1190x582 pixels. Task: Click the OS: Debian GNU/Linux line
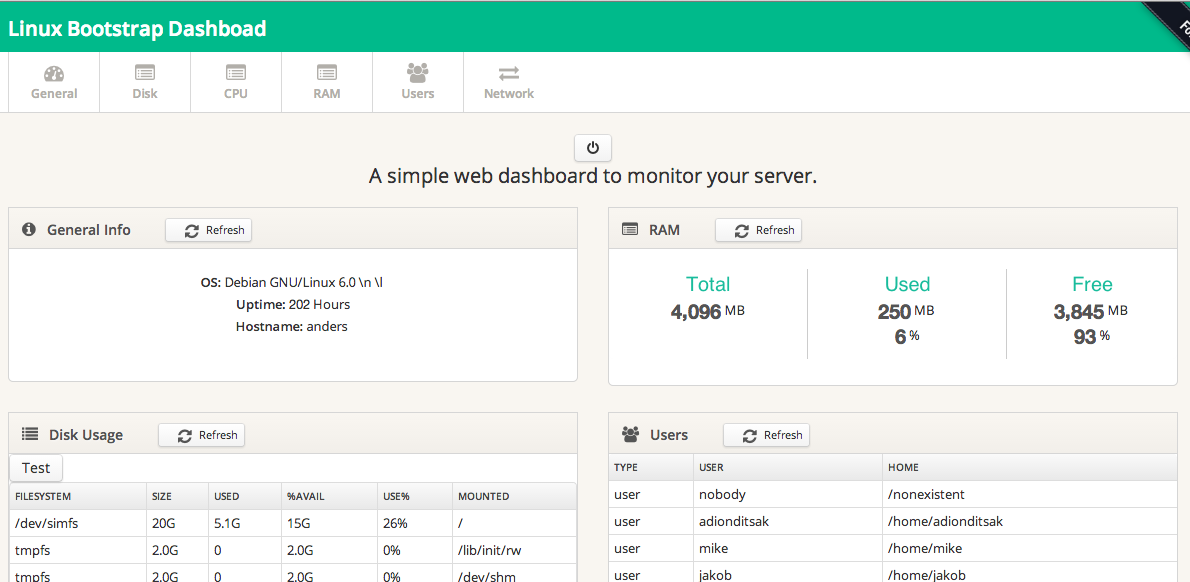pos(292,282)
